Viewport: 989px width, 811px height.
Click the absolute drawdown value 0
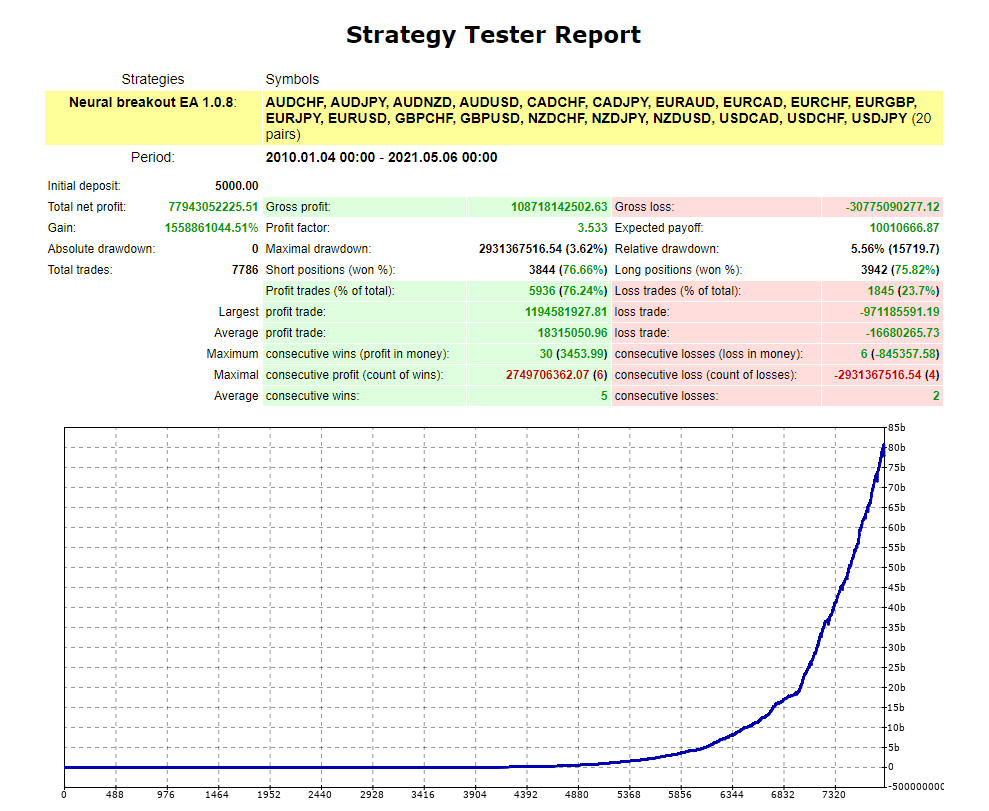click(255, 248)
